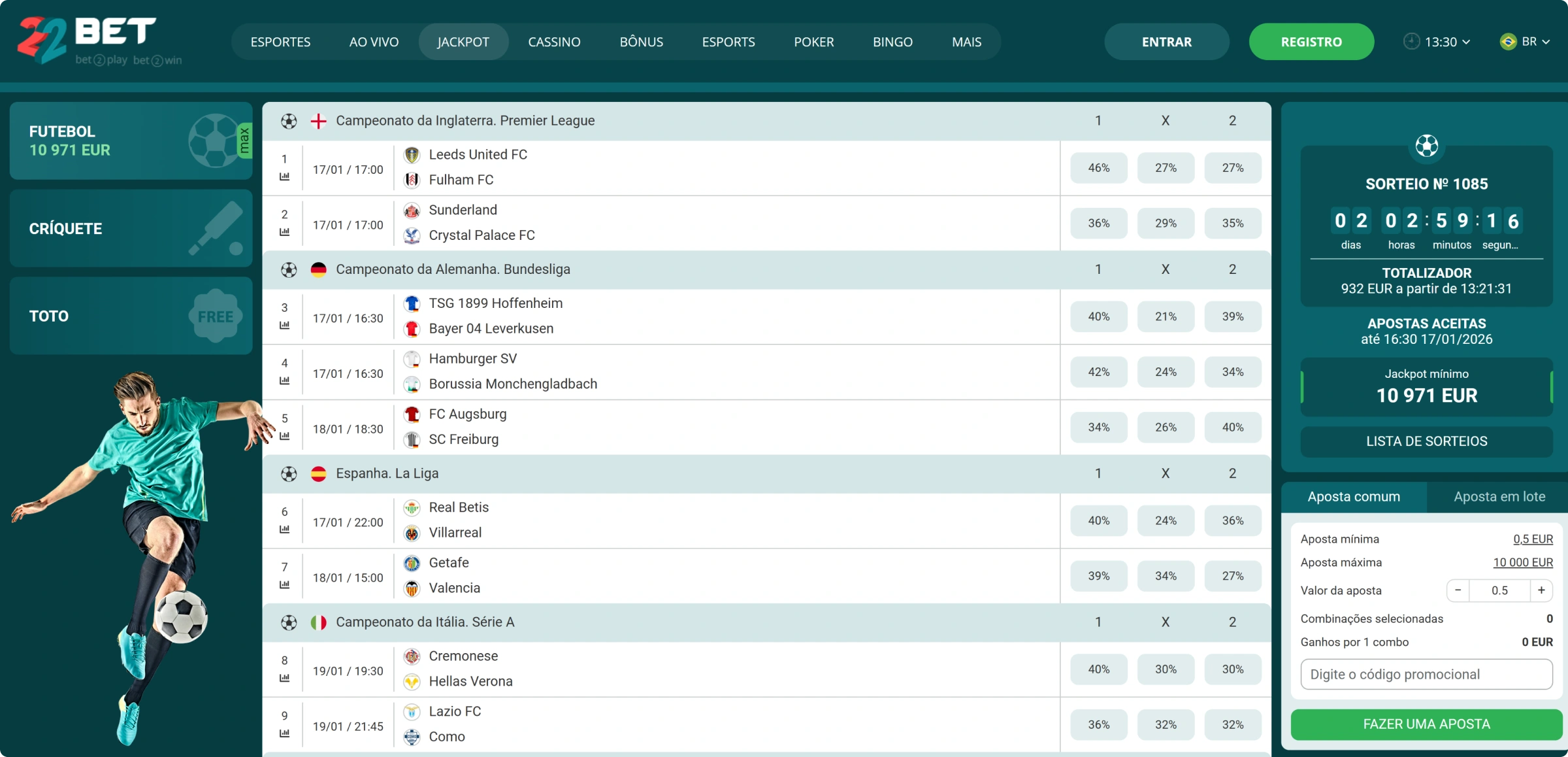Open the BR language dropdown
Image resolution: width=1568 pixels, height=757 pixels.
[1529, 41]
